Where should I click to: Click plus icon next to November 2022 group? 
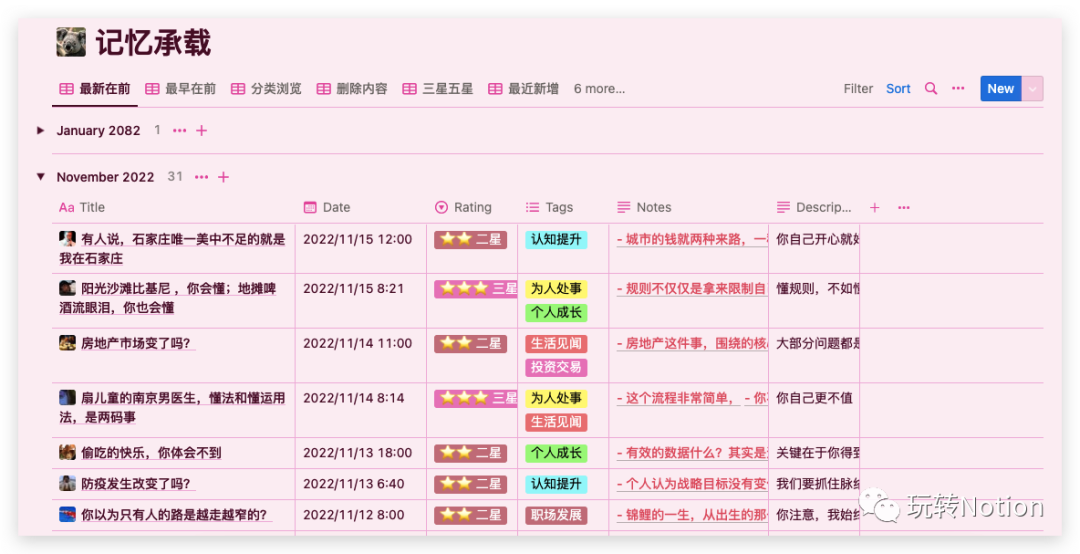pos(224,177)
